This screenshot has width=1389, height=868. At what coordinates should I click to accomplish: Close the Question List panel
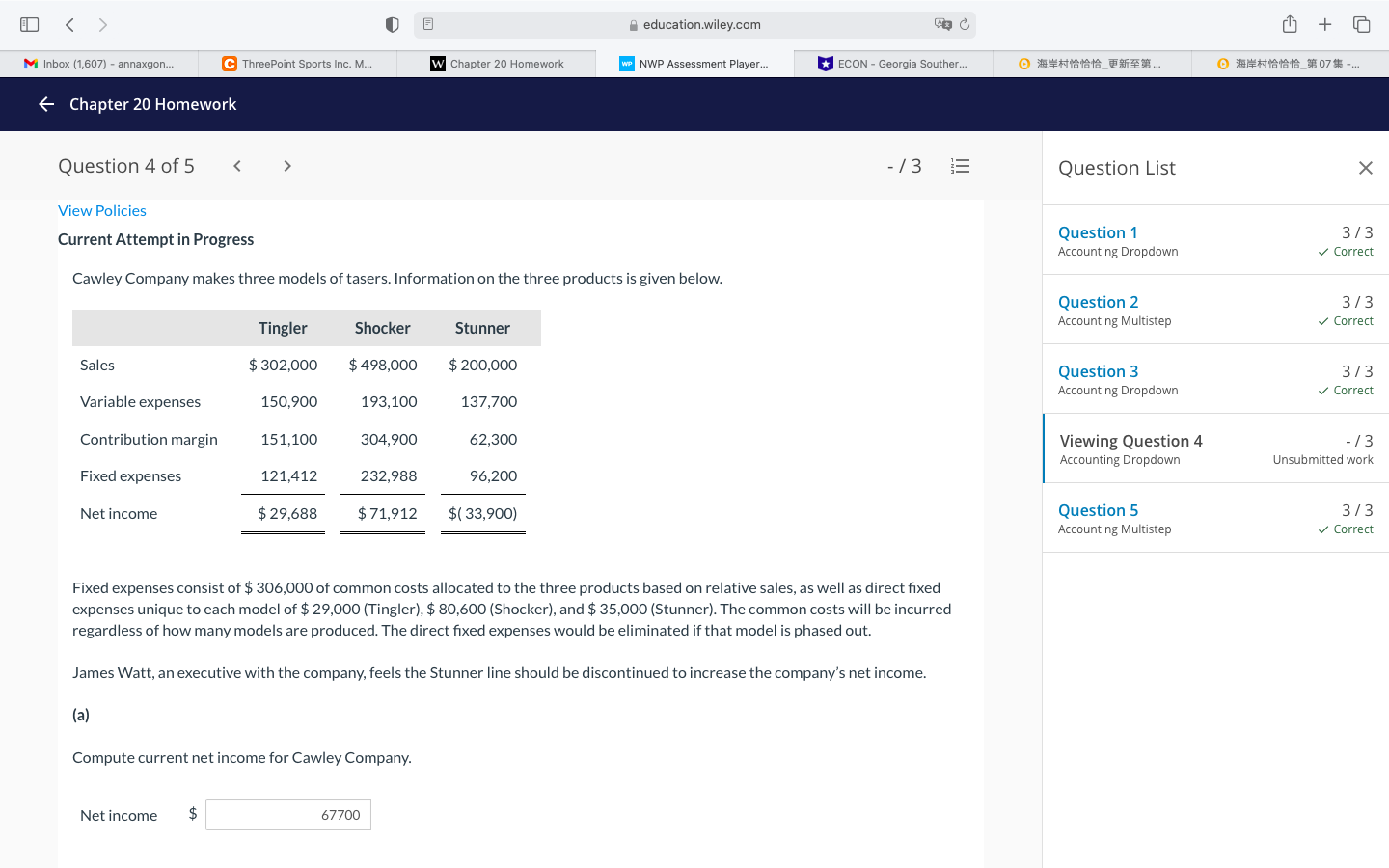(x=1366, y=167)
